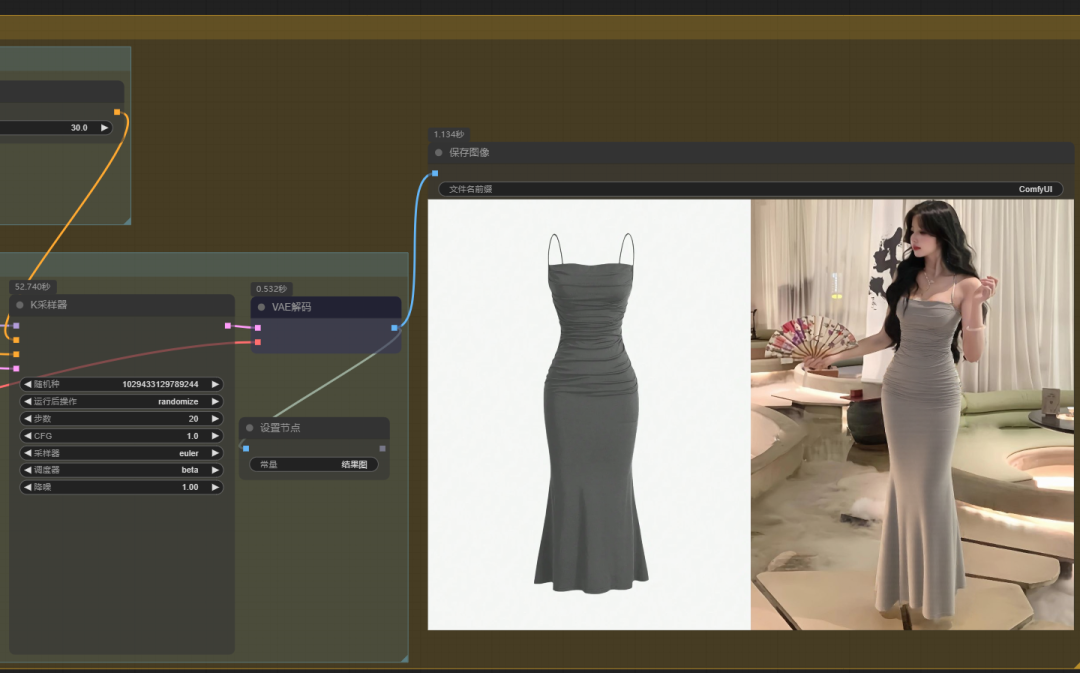Click the blue image input socket on 保存图像 node

pyautogui.click(x=435, y=173)
